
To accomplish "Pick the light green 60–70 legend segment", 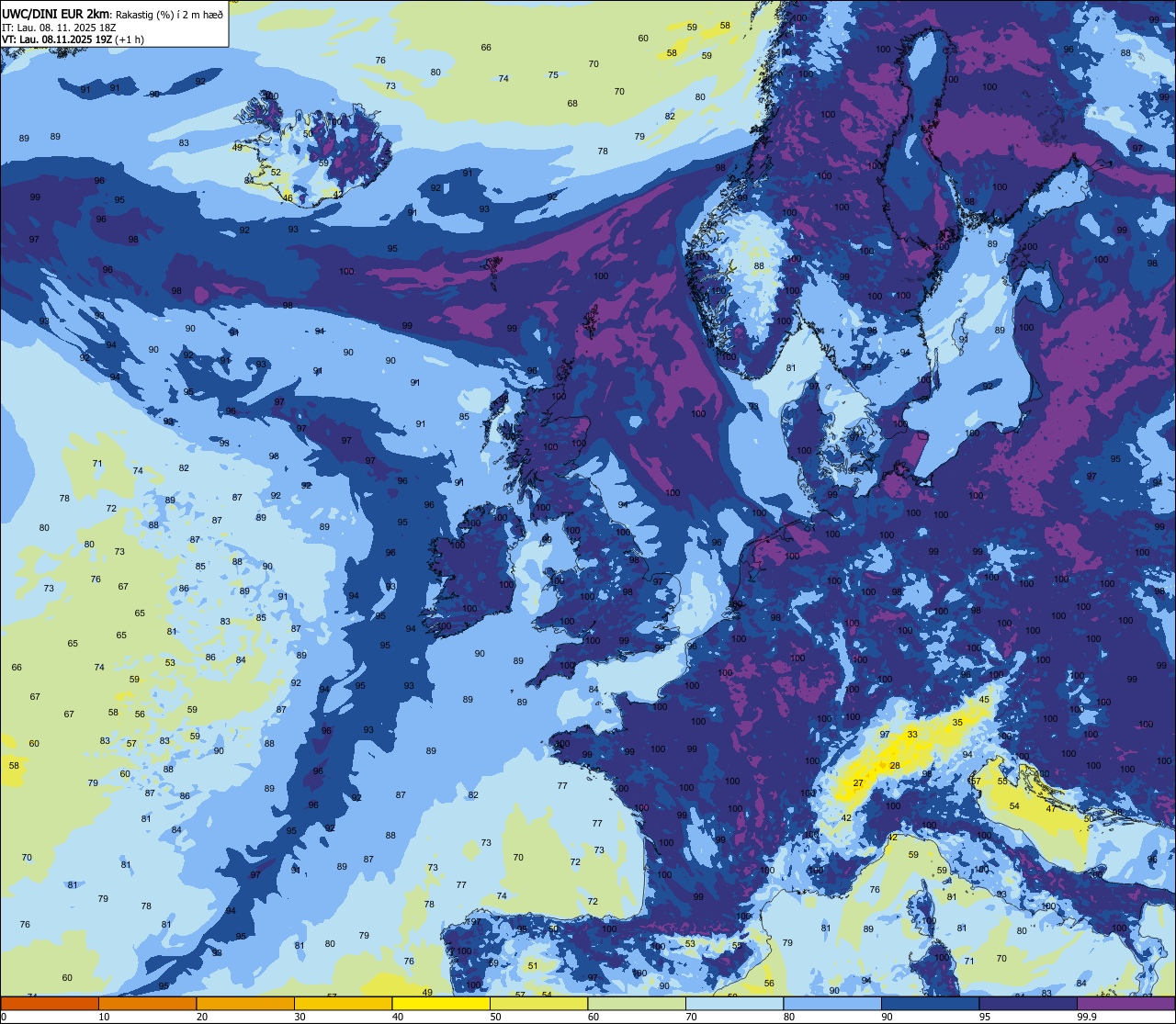I will 637,1003.
